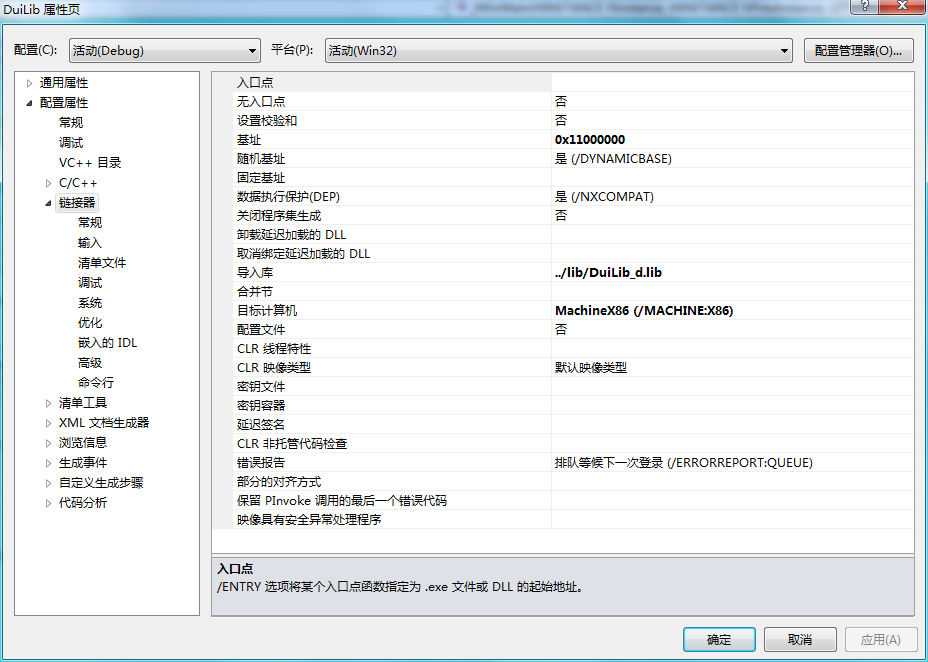
Task: Select 清单文件 under 链接器
Action: [x=102, y=263]
